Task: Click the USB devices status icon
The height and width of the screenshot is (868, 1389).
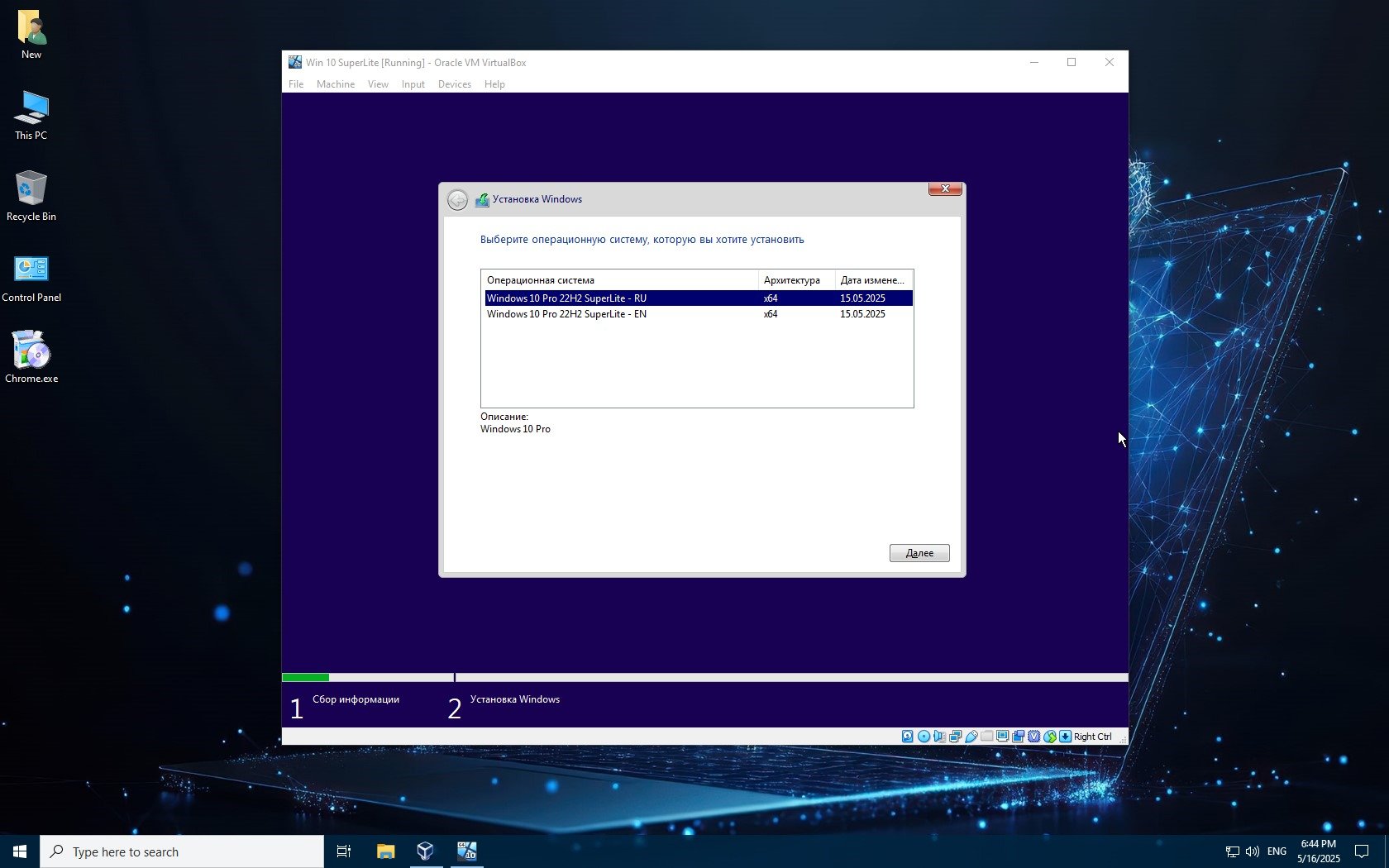Action: tap(971, 737)
